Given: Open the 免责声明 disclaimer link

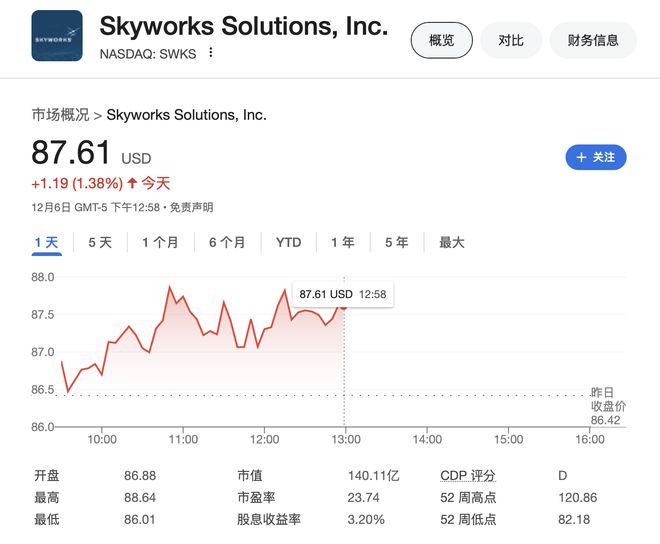Looking at the screenshot, I should [191, 208].
